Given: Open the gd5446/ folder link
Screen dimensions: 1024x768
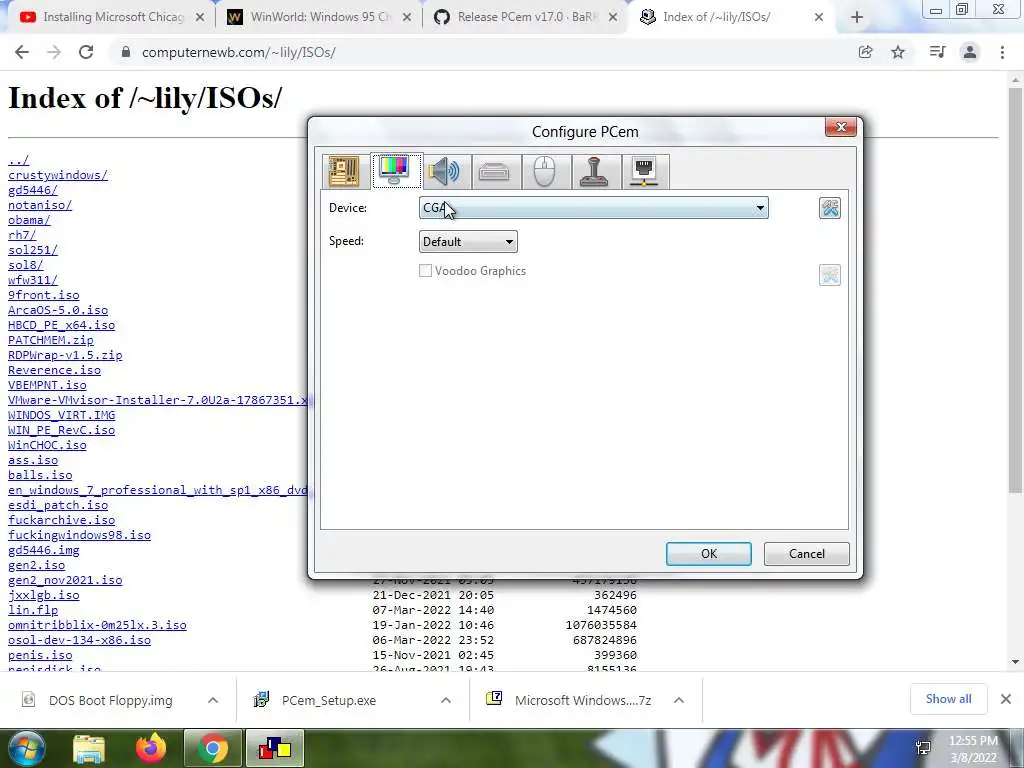Looking at the screenshot, I should coord(33,190).
